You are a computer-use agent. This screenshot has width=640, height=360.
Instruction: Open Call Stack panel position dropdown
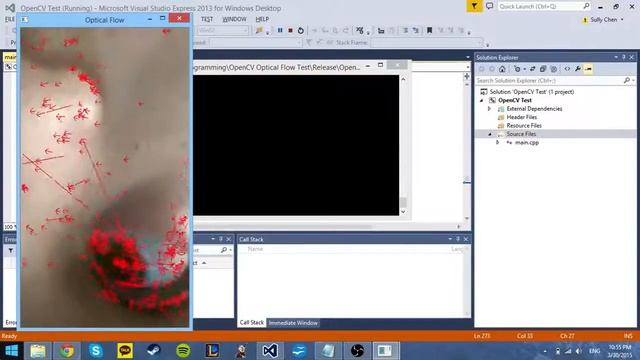(x=450, y=239)
